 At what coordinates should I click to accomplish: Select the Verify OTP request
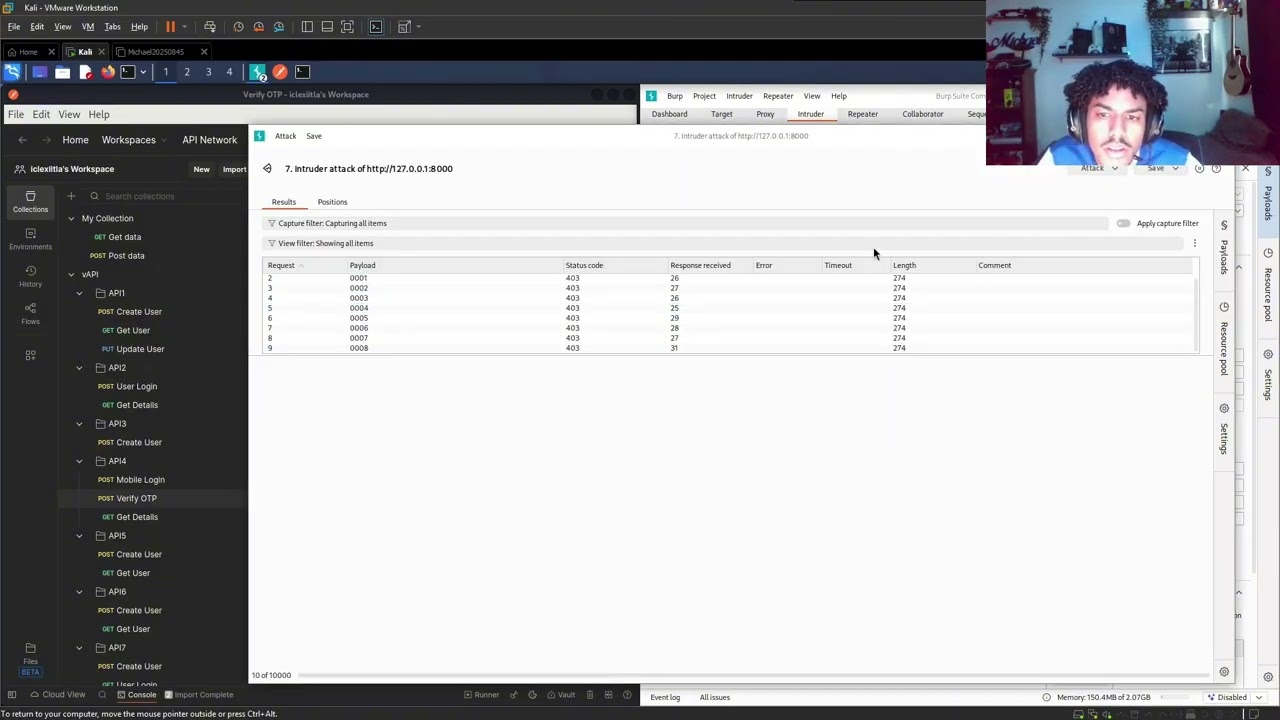tap(136, 498)
